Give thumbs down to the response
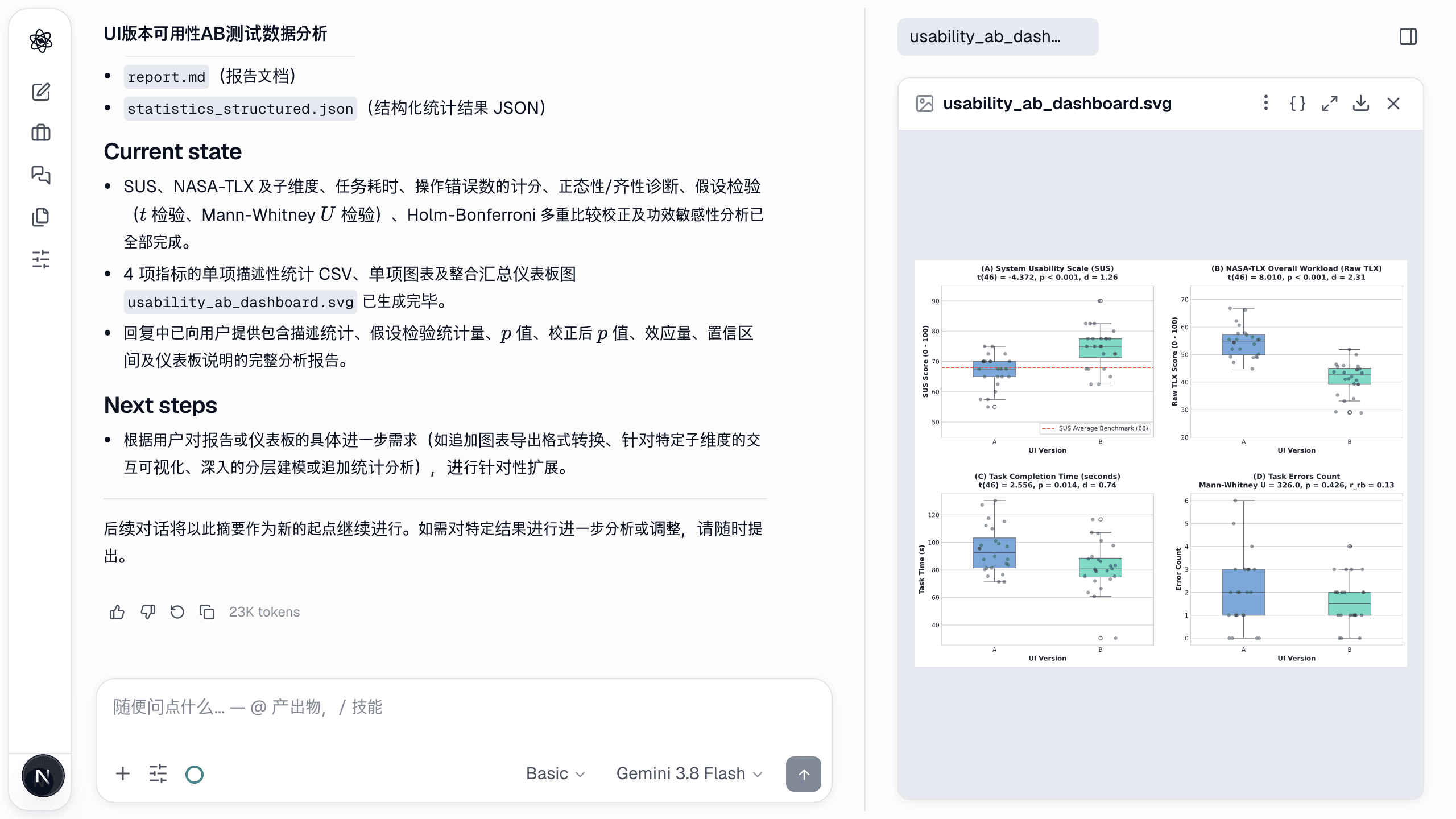The height and width of the screenshot is (819, 1456). coord(148,612)
